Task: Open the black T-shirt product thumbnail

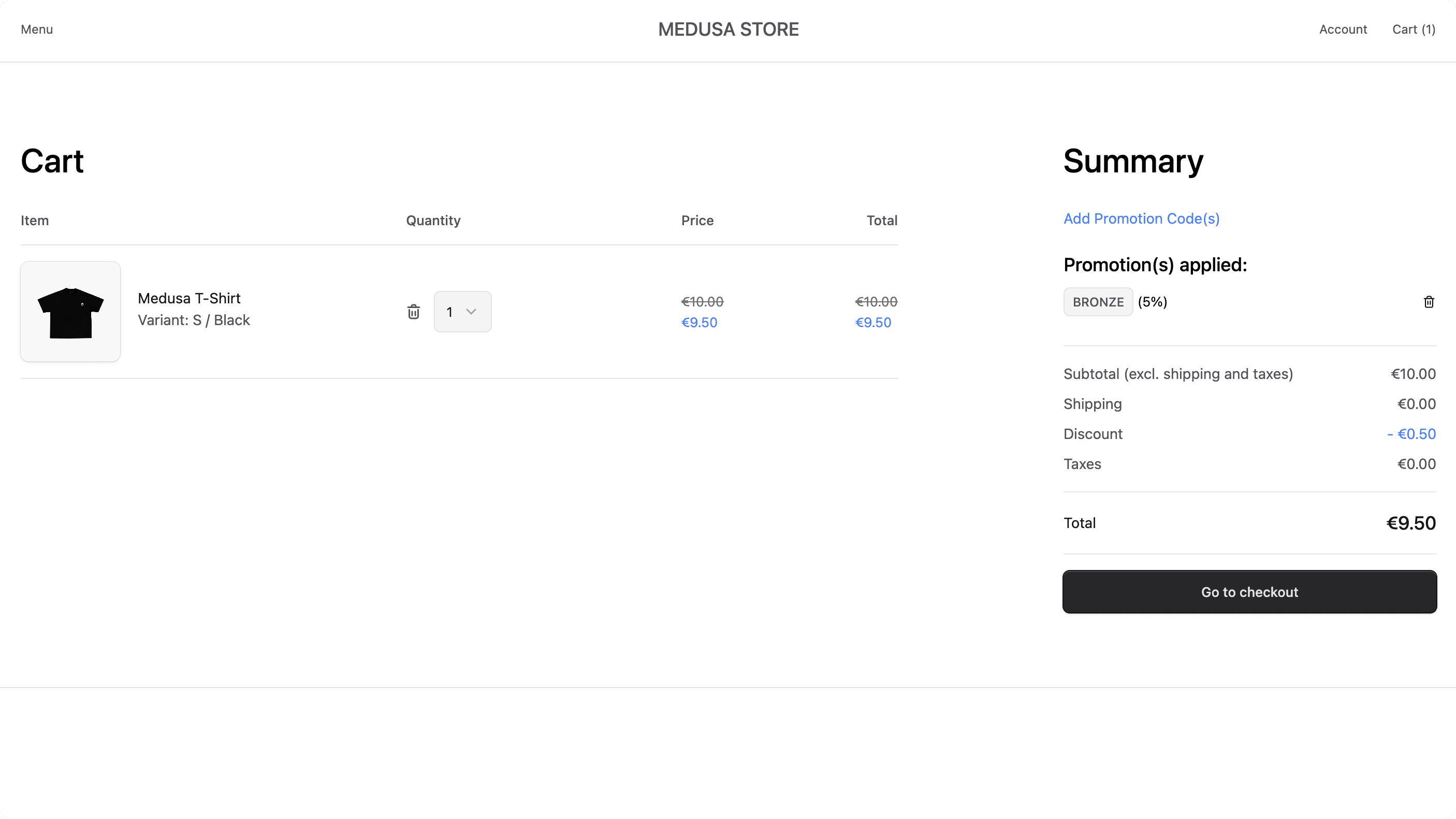Action: tap(70, 312)
